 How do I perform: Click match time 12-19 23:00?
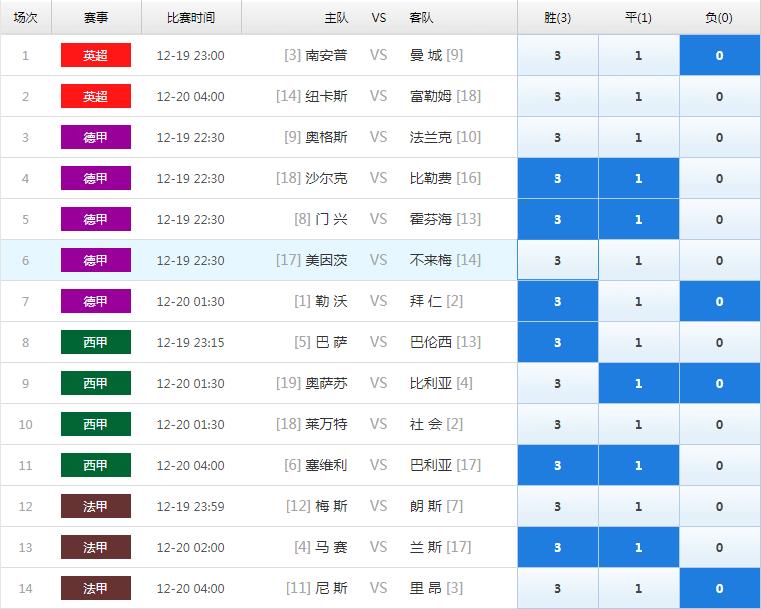pyautogui.click(x=191, y=56)
